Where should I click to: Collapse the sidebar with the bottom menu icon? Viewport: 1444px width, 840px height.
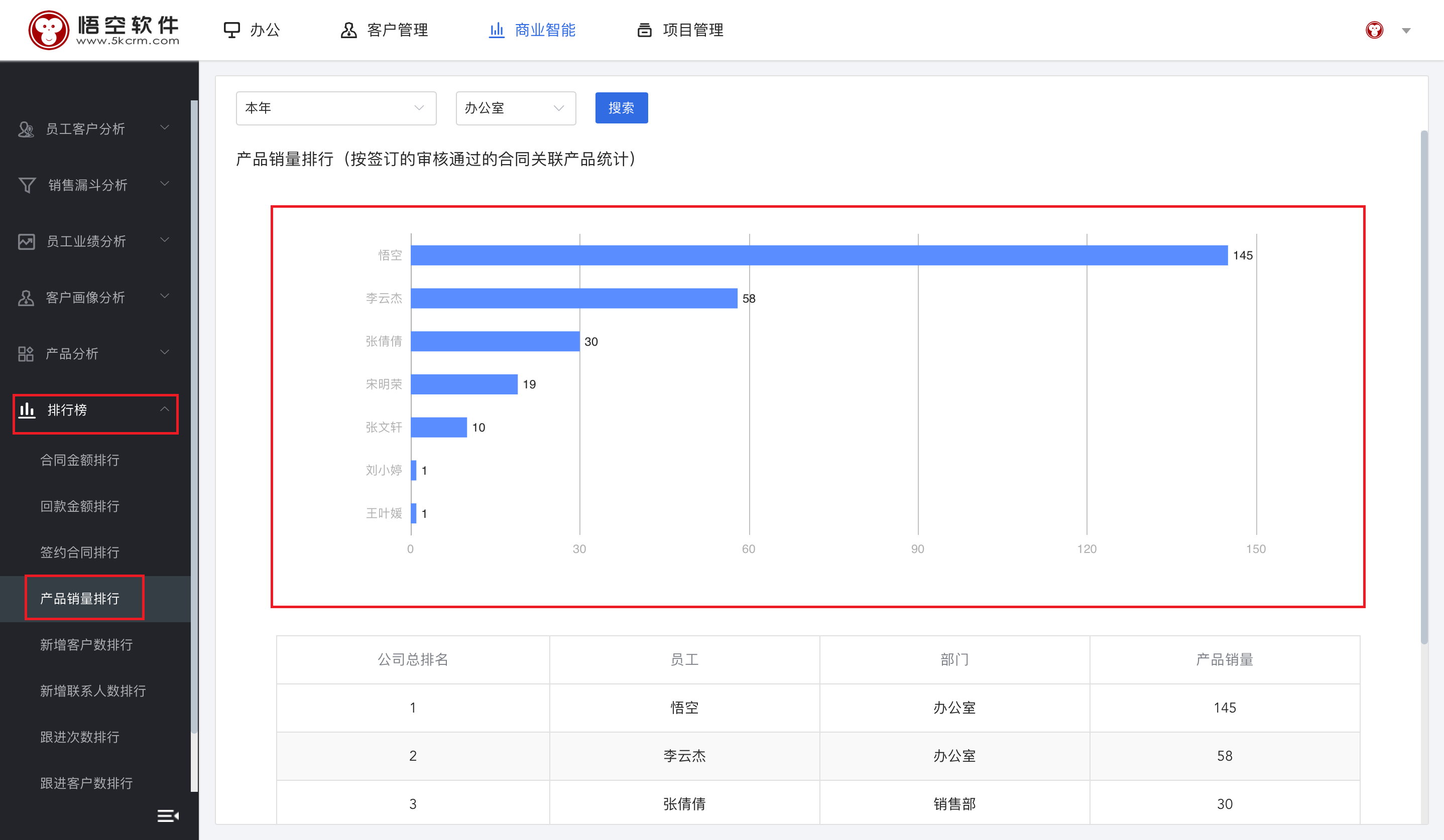coord(168,815)
